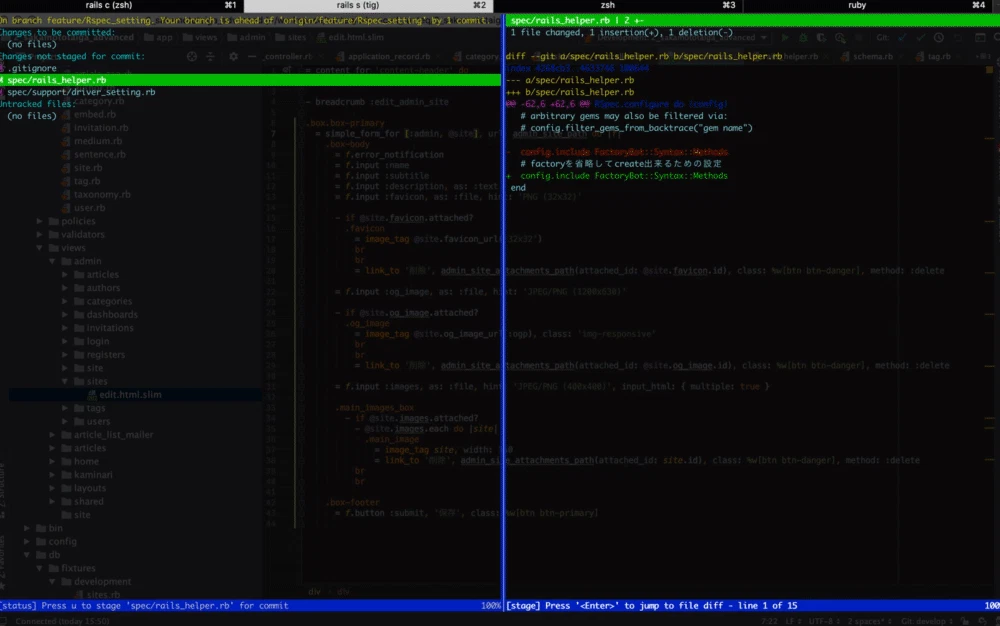The height and width of the screenshot is (626, 1000).
Task: Expand the dashboards folder arrow
Action: click(x=65, y=315)
